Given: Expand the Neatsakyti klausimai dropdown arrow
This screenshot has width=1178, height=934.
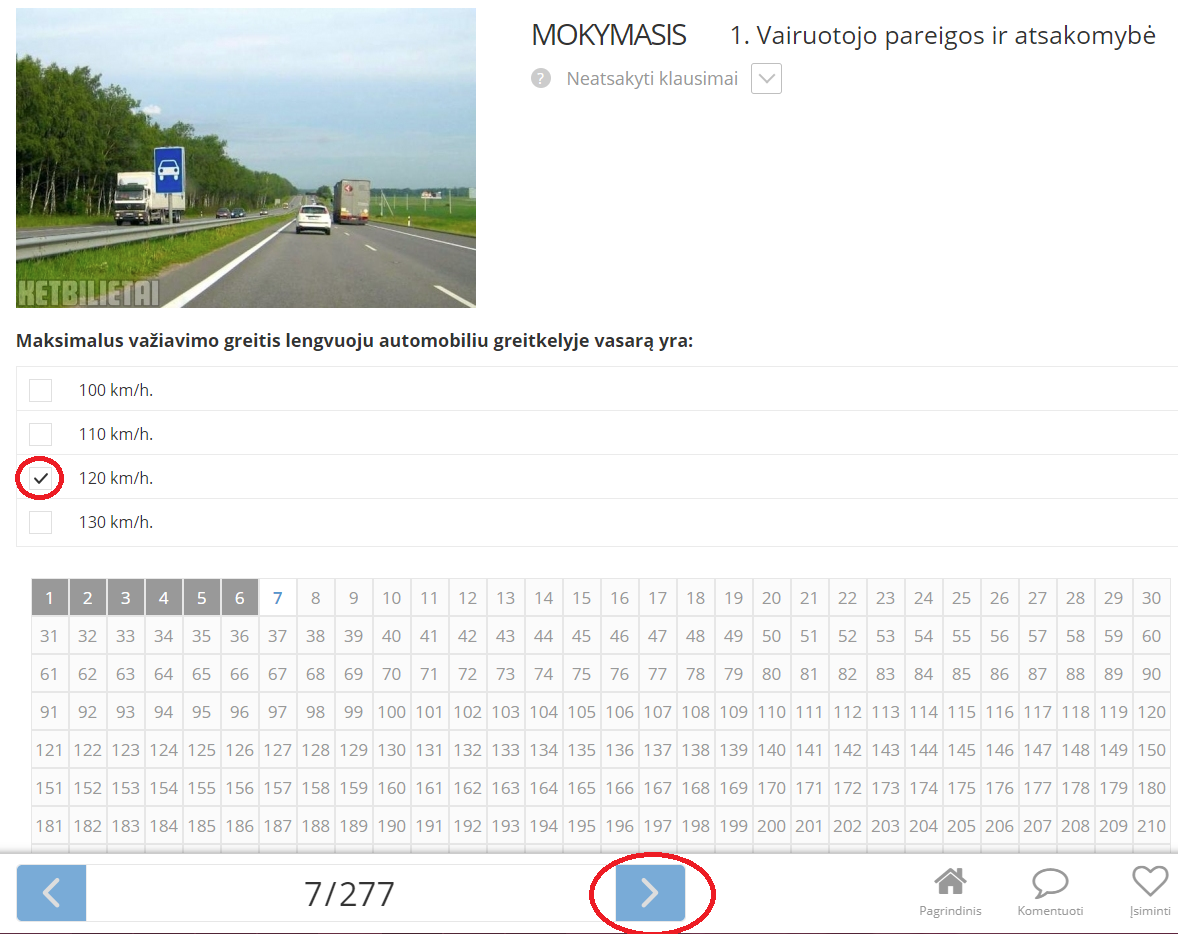Looking at the screenshot, I should [766, 78].
